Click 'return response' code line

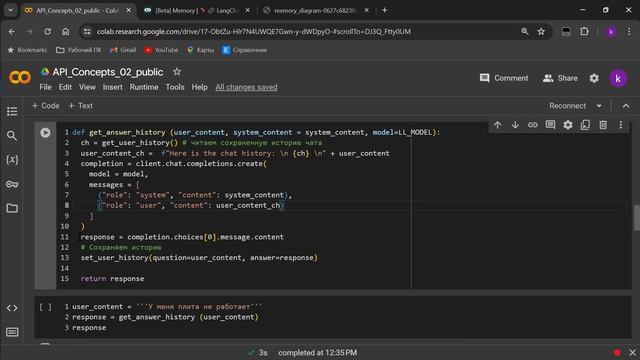pos(112,279)
